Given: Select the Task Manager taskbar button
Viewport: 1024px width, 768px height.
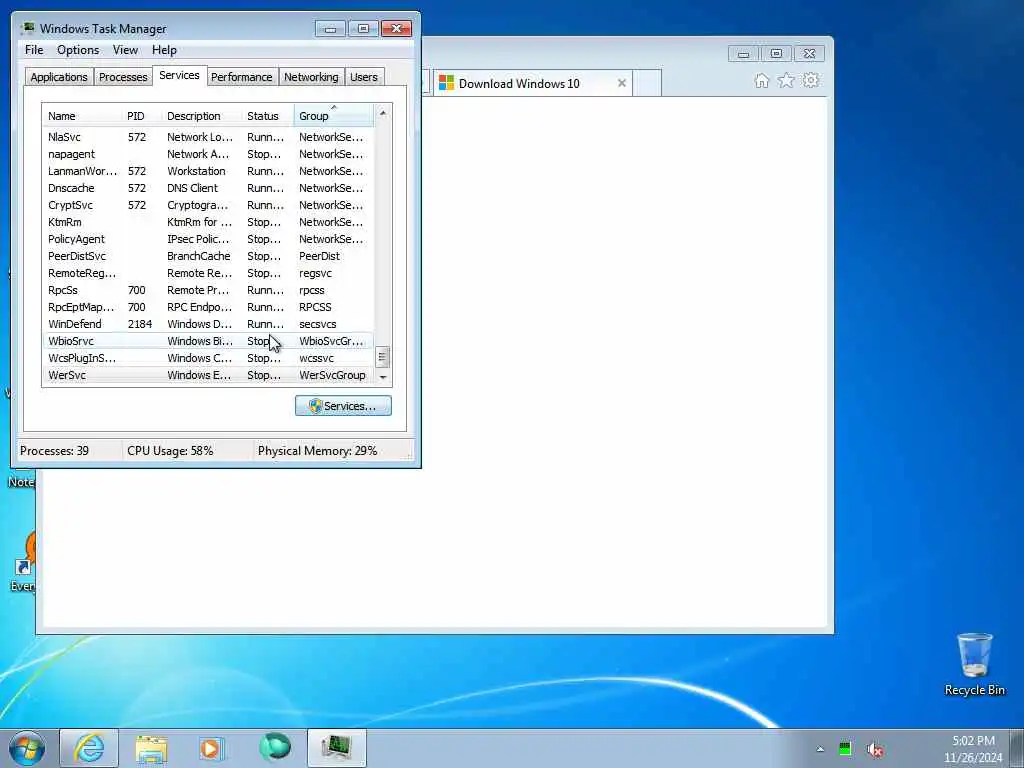Looking at the screenshot, I should click(337, 748).
